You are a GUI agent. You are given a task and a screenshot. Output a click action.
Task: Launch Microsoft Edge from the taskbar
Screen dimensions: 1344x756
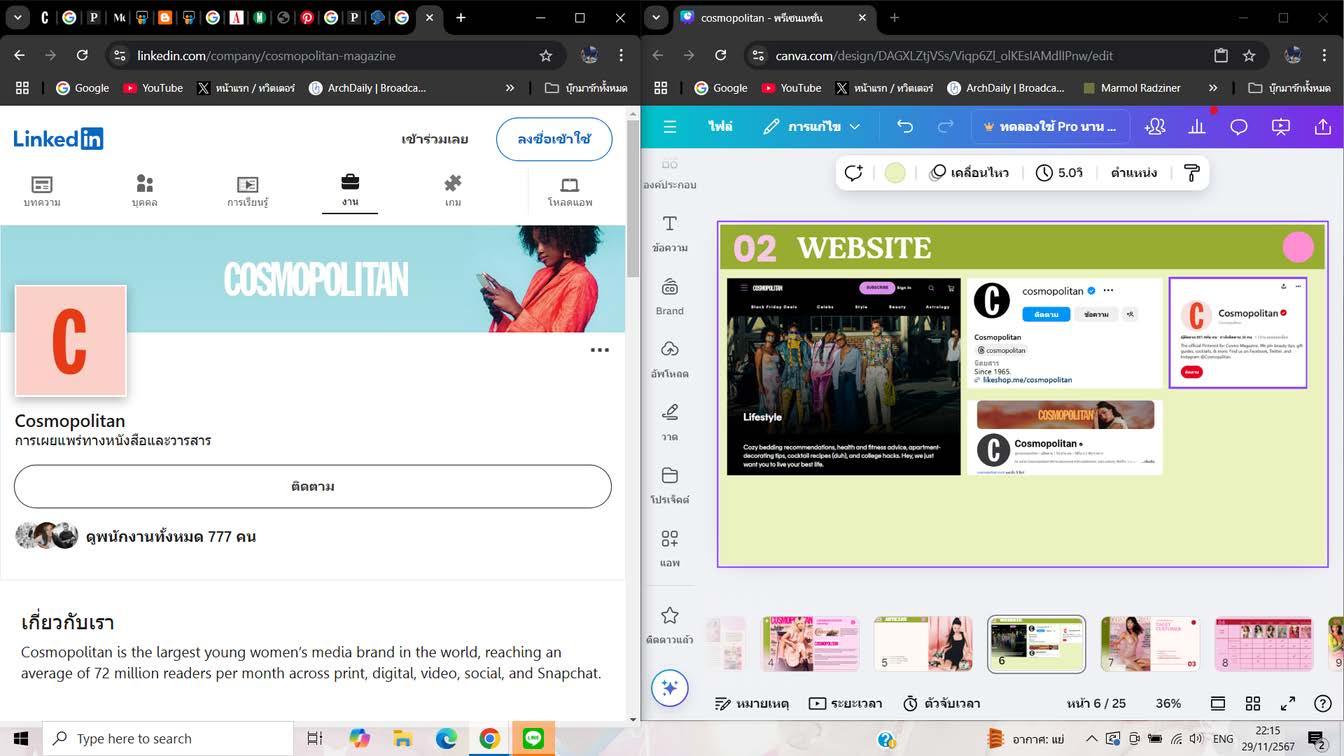coord(446,739)
